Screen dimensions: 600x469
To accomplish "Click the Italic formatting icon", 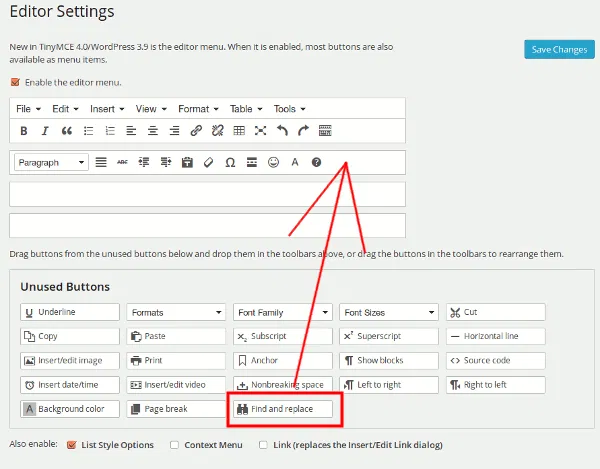I will pos(45,131).
